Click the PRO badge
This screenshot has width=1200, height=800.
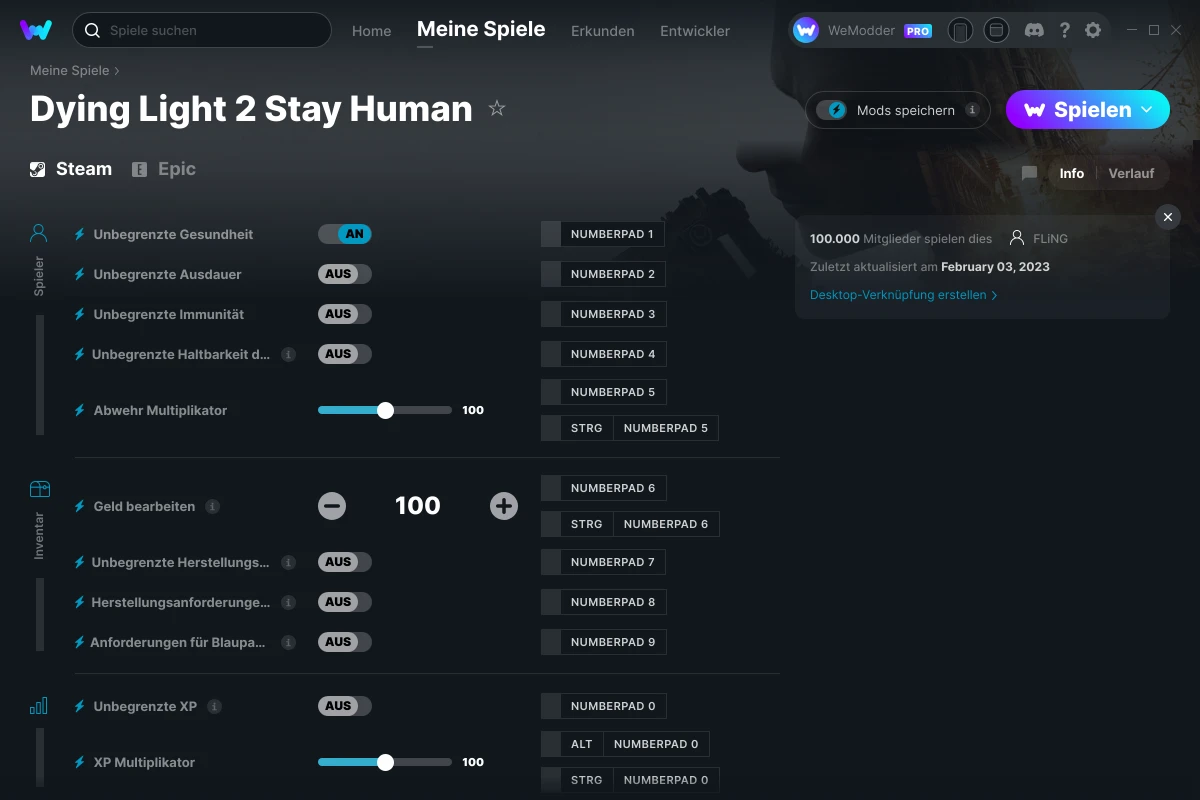pos(918,31)
